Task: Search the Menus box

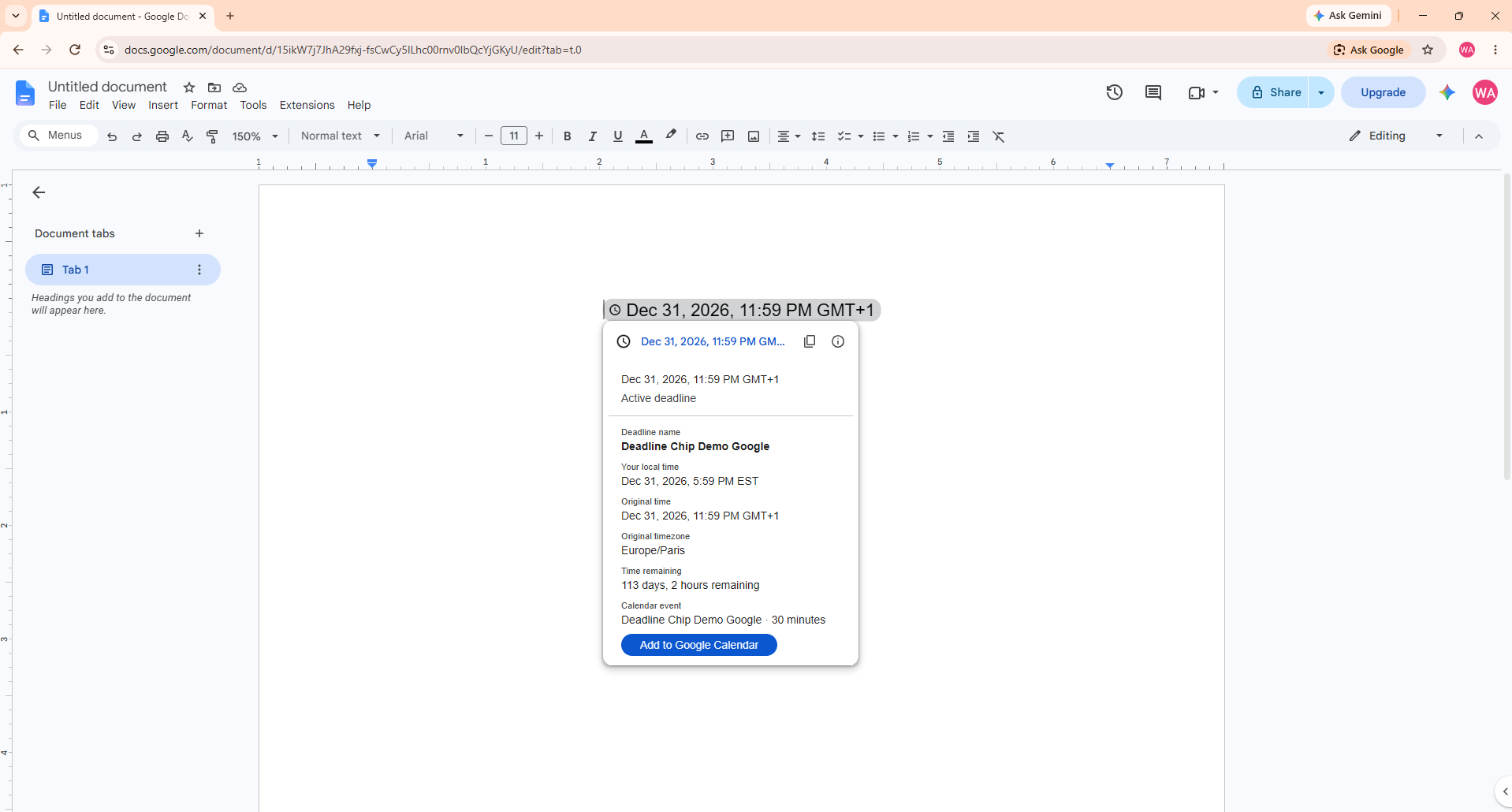Action: tap(58, 136)
